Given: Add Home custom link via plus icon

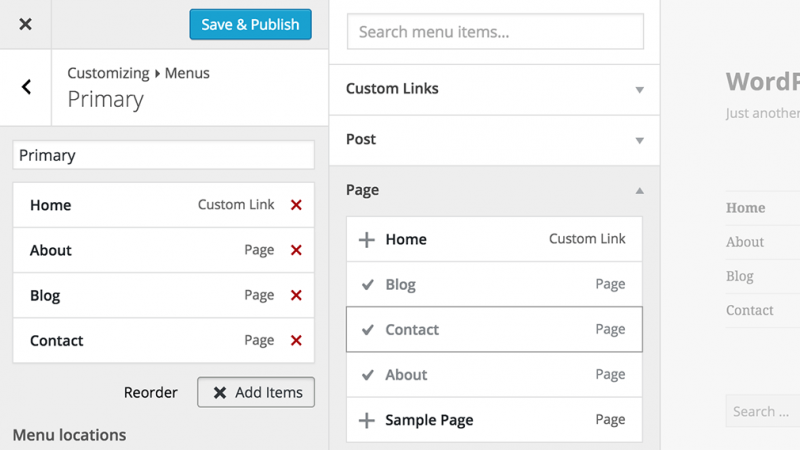Looking at the screenshot, I should [367, 239].
